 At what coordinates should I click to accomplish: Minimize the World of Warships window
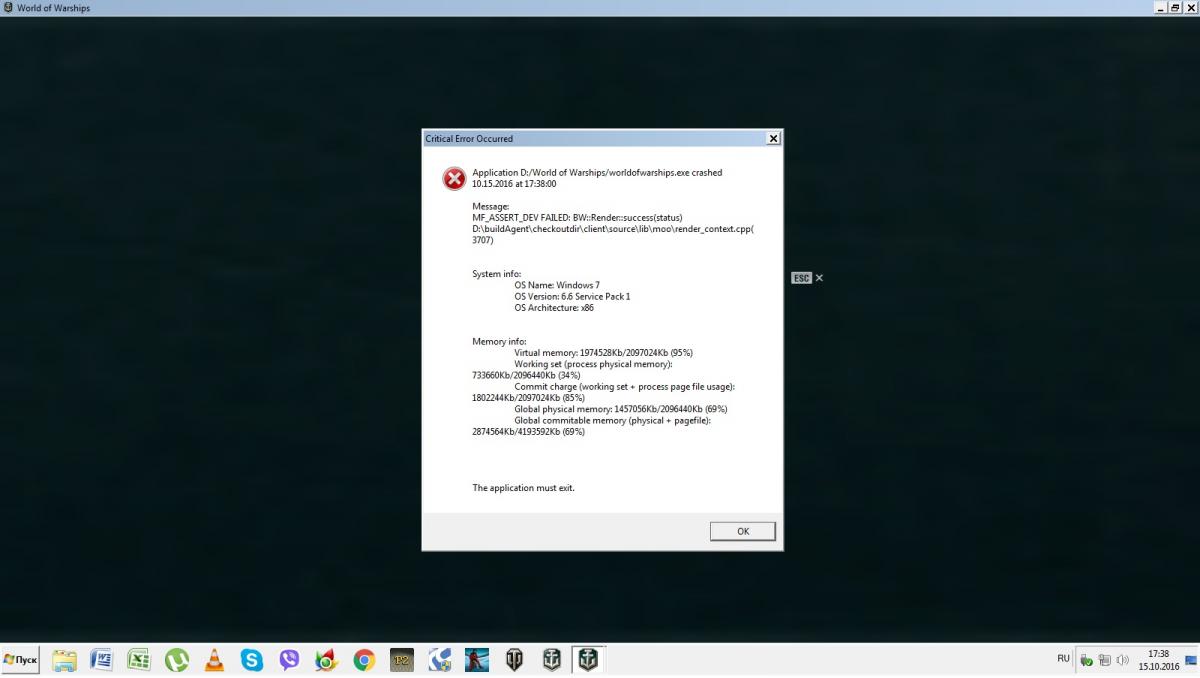click(x=1160, y=8)
